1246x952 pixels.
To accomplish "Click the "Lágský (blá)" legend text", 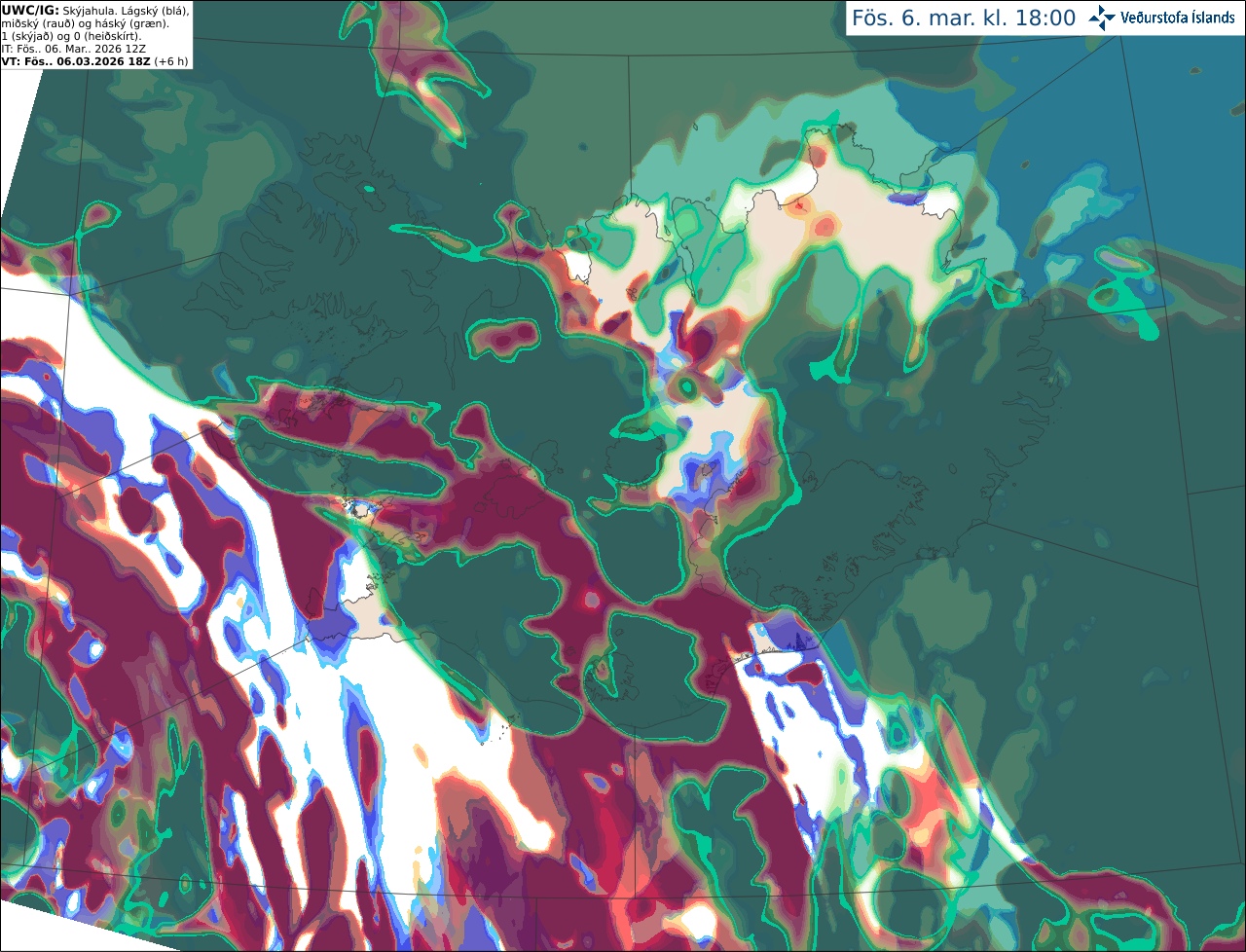I will [154, 10].
